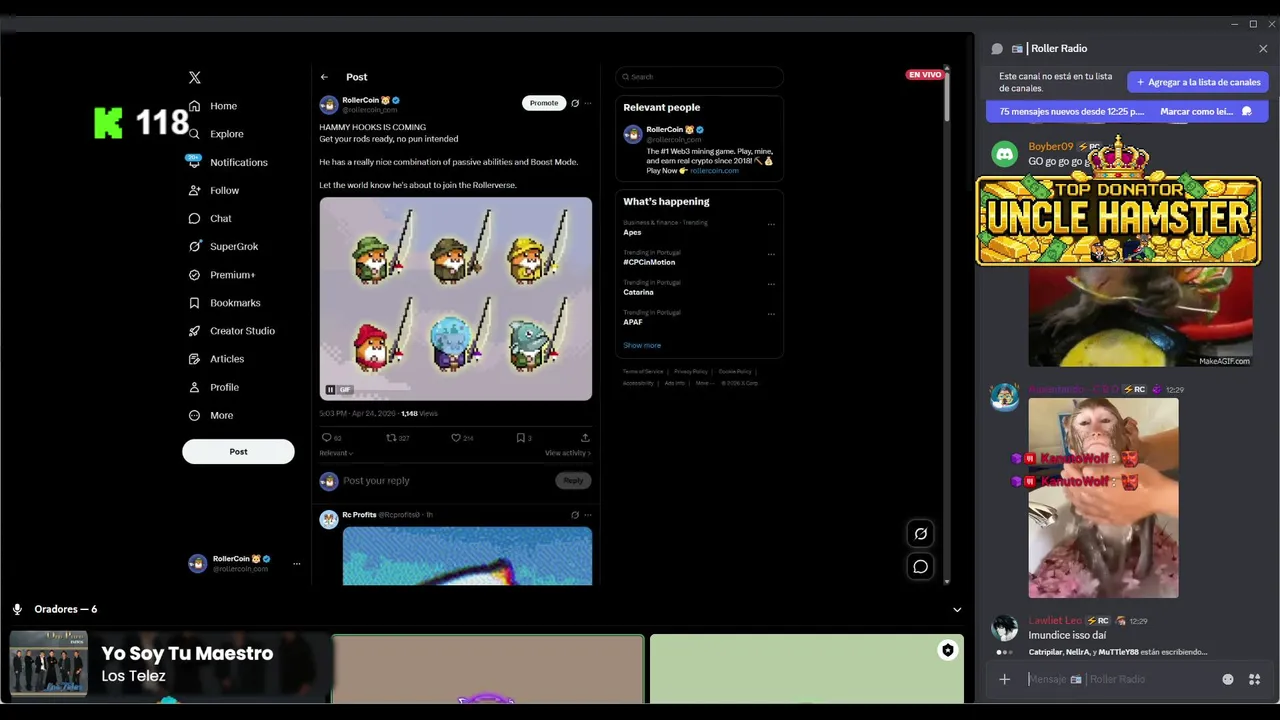This screenshot has height=720, width=1280.
Task: Open Rc Profits reply options menu
Action: click(x=588, y=515)
